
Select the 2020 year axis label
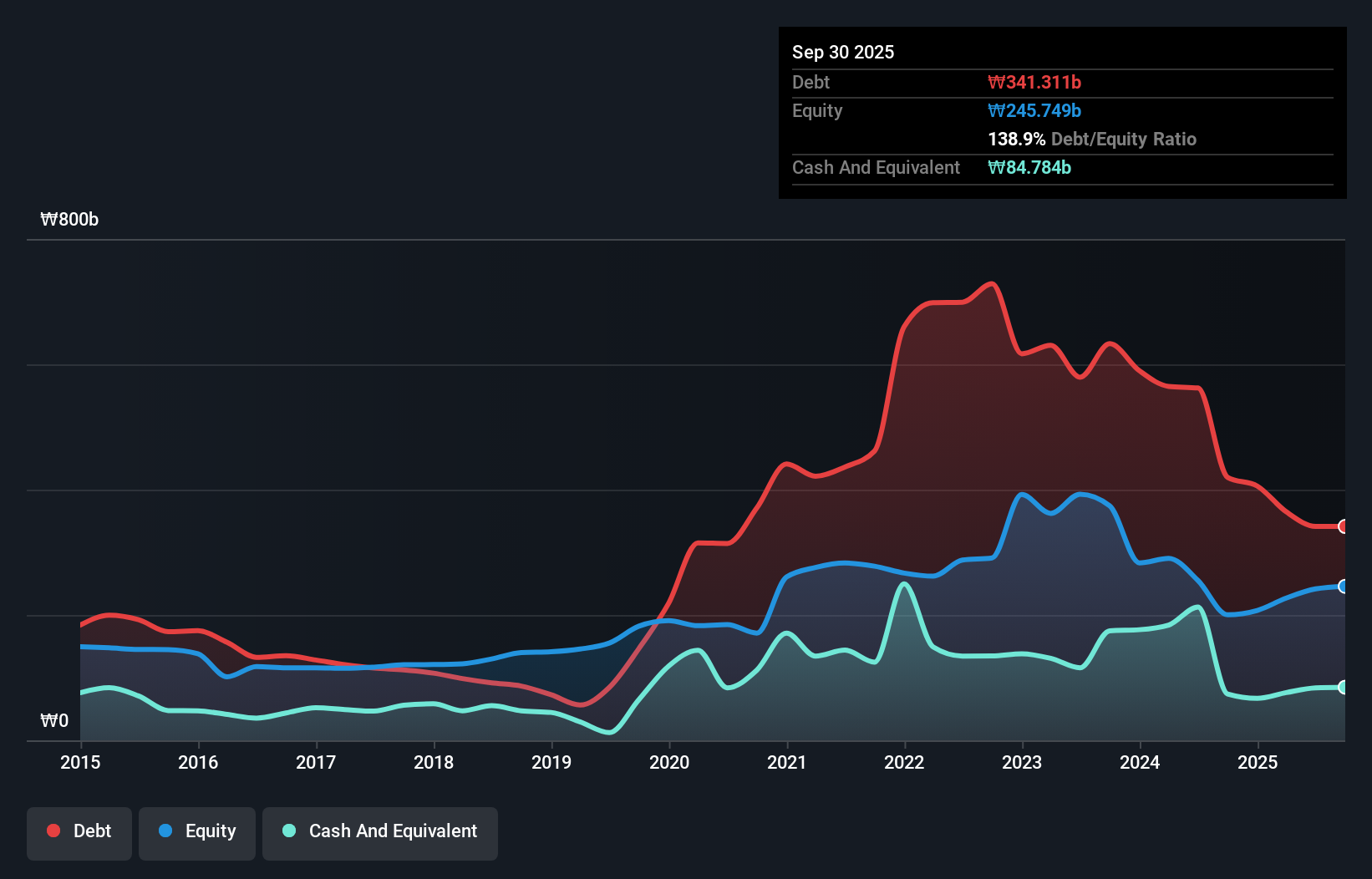[669, 763]
